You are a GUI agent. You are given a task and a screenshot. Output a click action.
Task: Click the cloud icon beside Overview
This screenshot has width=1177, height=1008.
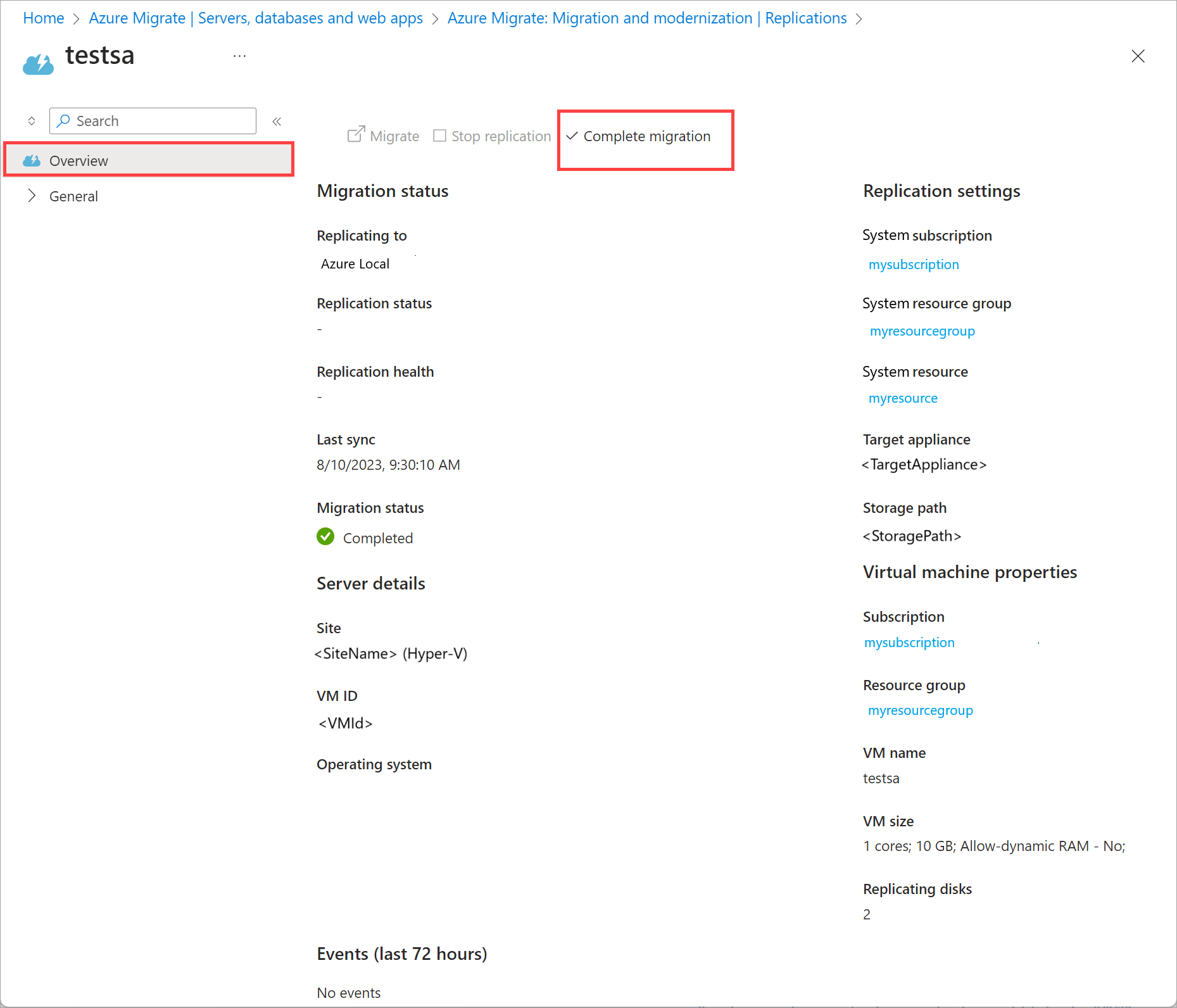pyautogui.click(x=32, y=160)
